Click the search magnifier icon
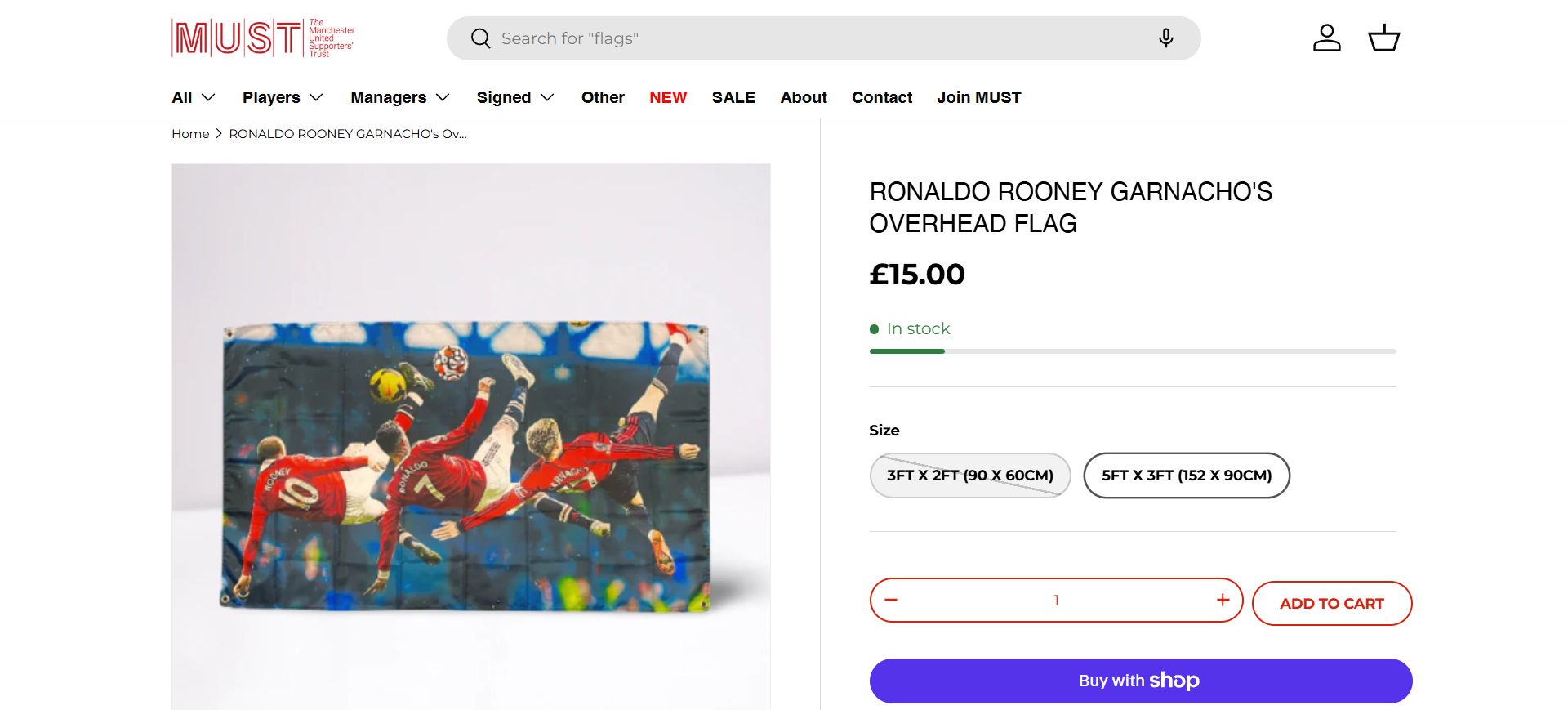This screenshot has width=1568, height=710. tap(481, 38)
